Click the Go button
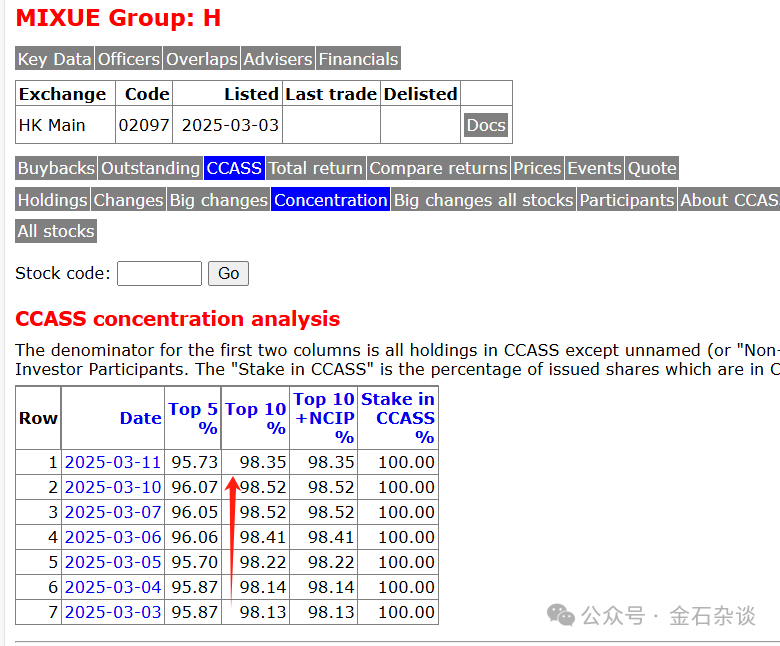 click(228, 274)
